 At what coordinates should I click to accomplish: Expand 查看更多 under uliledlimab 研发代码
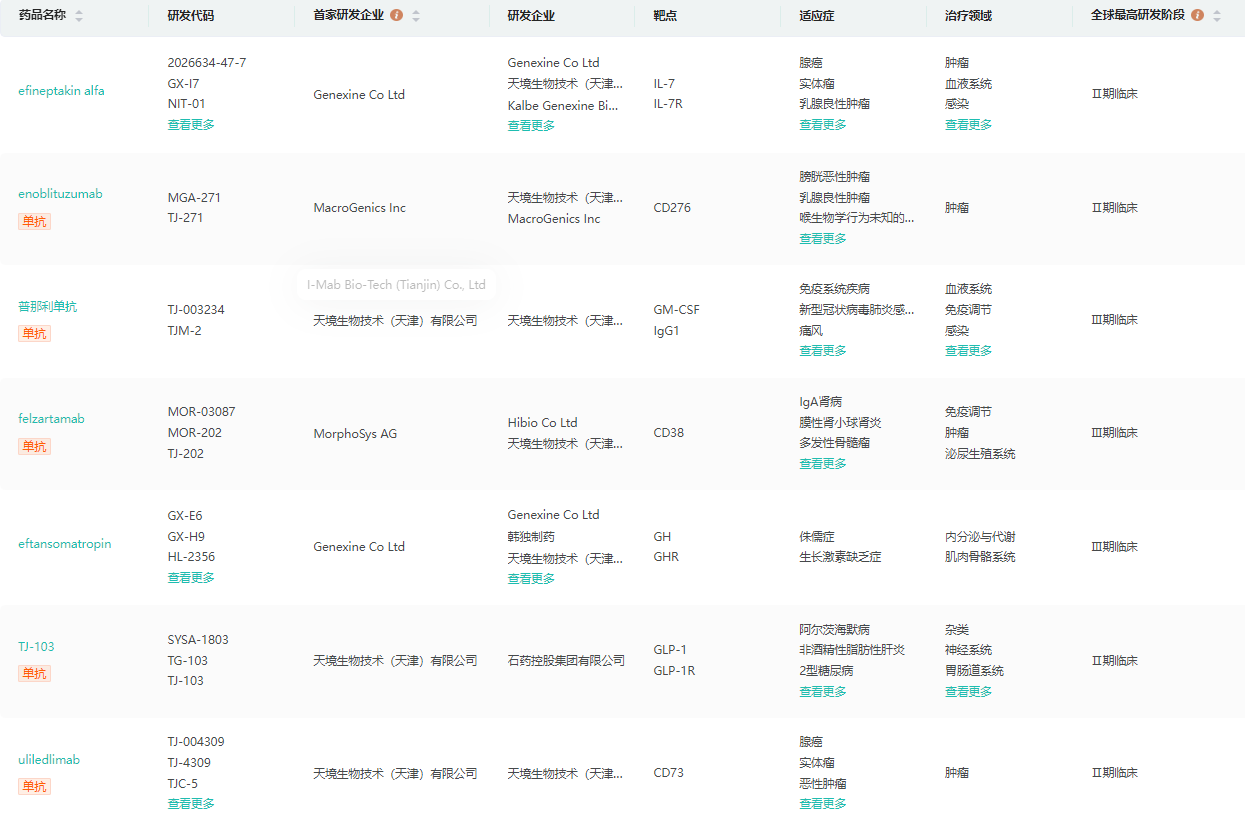[191, 804]
